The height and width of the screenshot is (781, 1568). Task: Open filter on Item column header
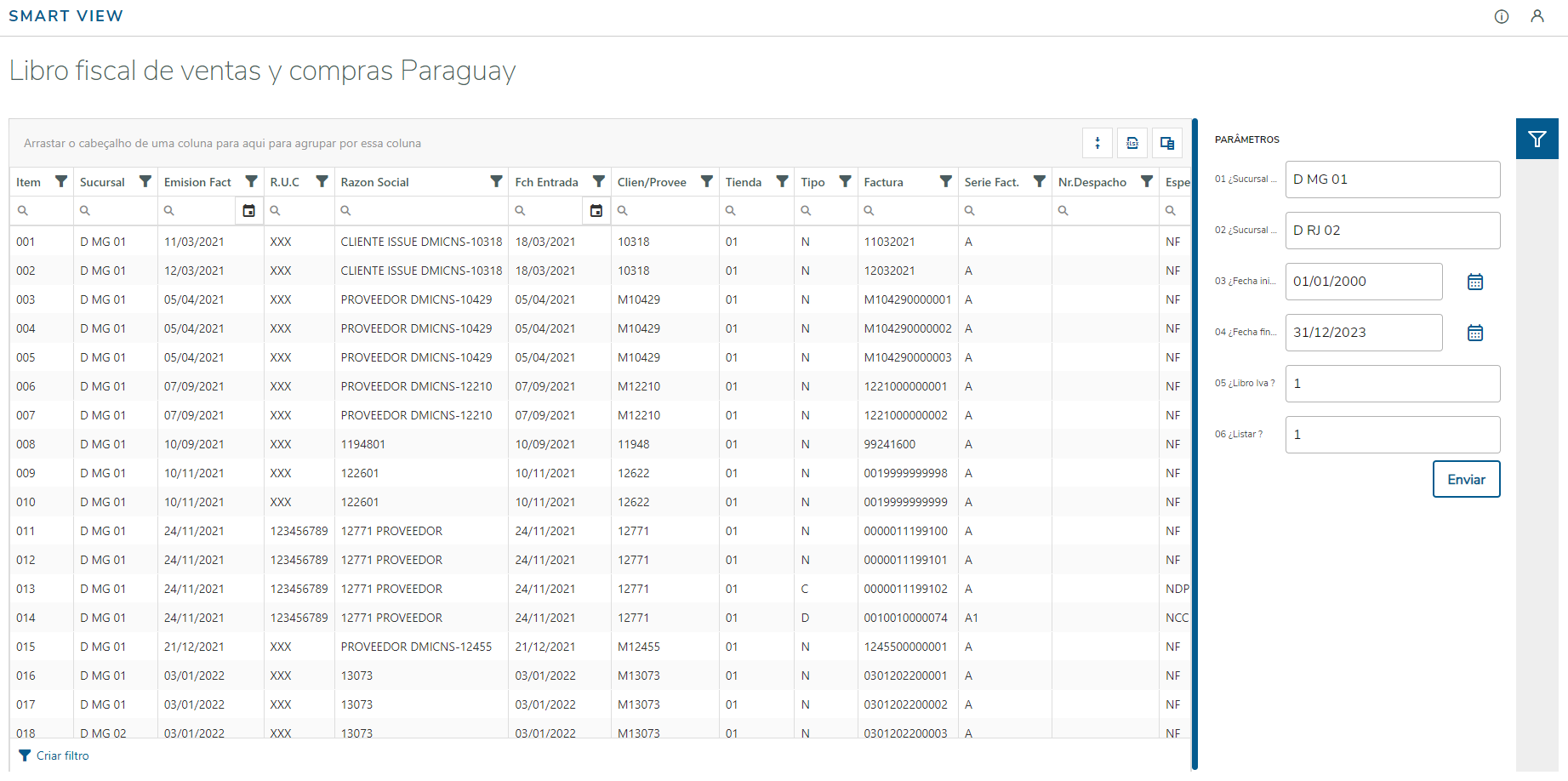pyautogui.click(x=61, y=181)
